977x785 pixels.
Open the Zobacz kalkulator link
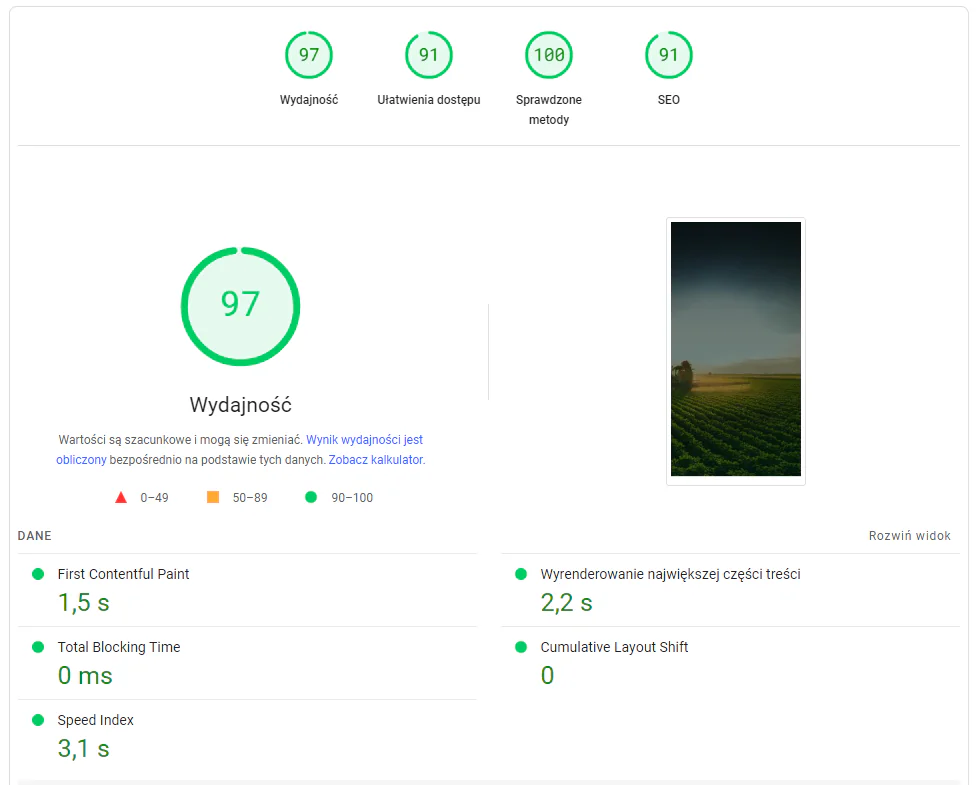click(375, 460)
